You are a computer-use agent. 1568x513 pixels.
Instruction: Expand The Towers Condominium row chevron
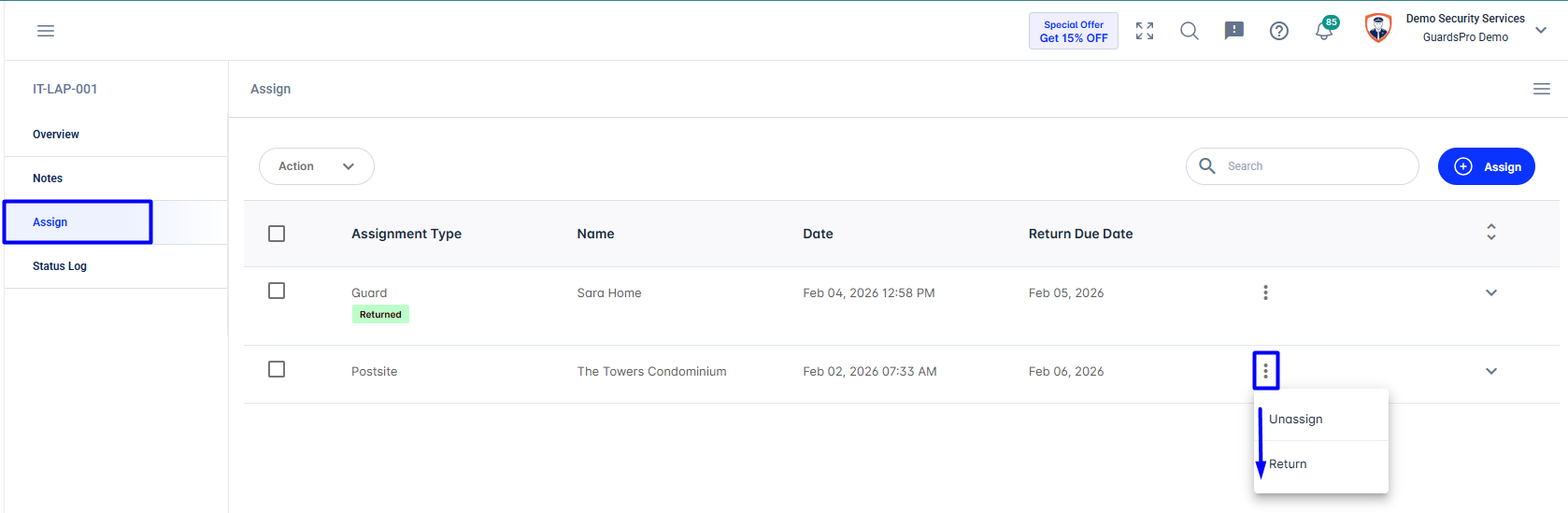click(x=1491, y=371)
